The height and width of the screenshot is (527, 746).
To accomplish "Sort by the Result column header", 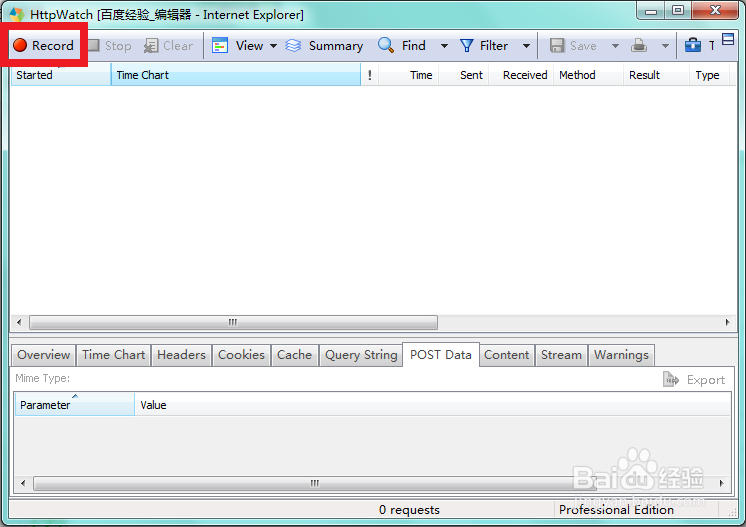I will point(657,75).
